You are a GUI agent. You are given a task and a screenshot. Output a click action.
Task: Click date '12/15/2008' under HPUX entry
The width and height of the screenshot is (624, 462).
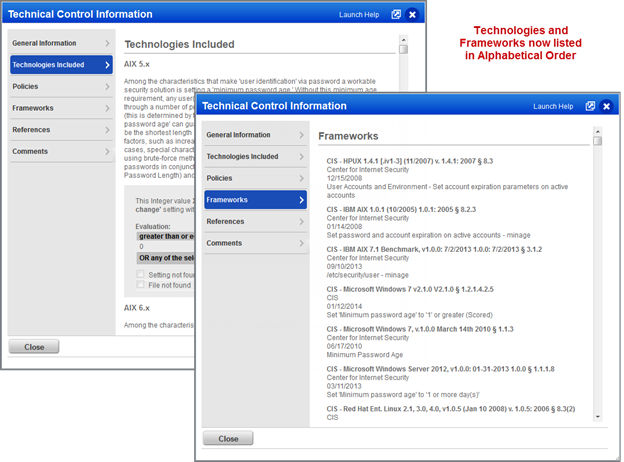(344, 178)
